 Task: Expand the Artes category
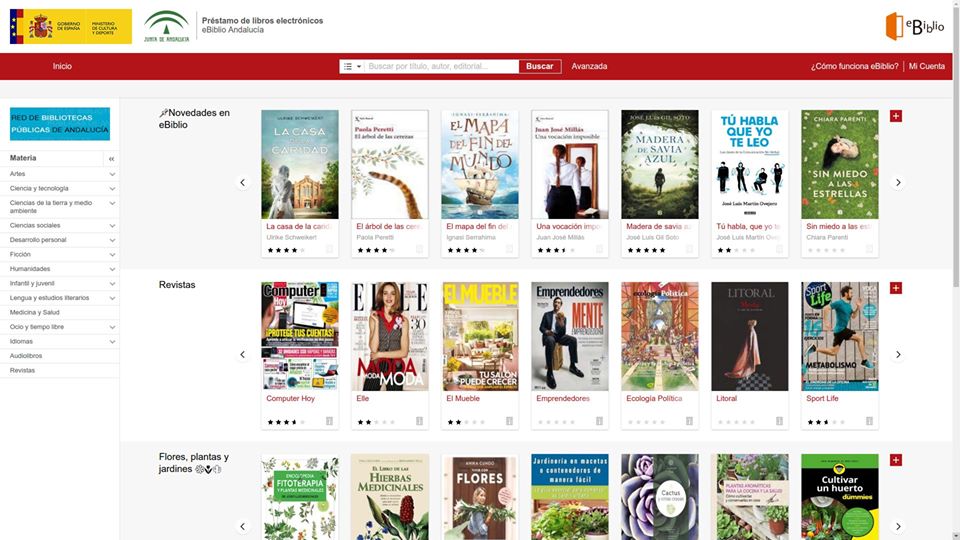tap(112, 174)
